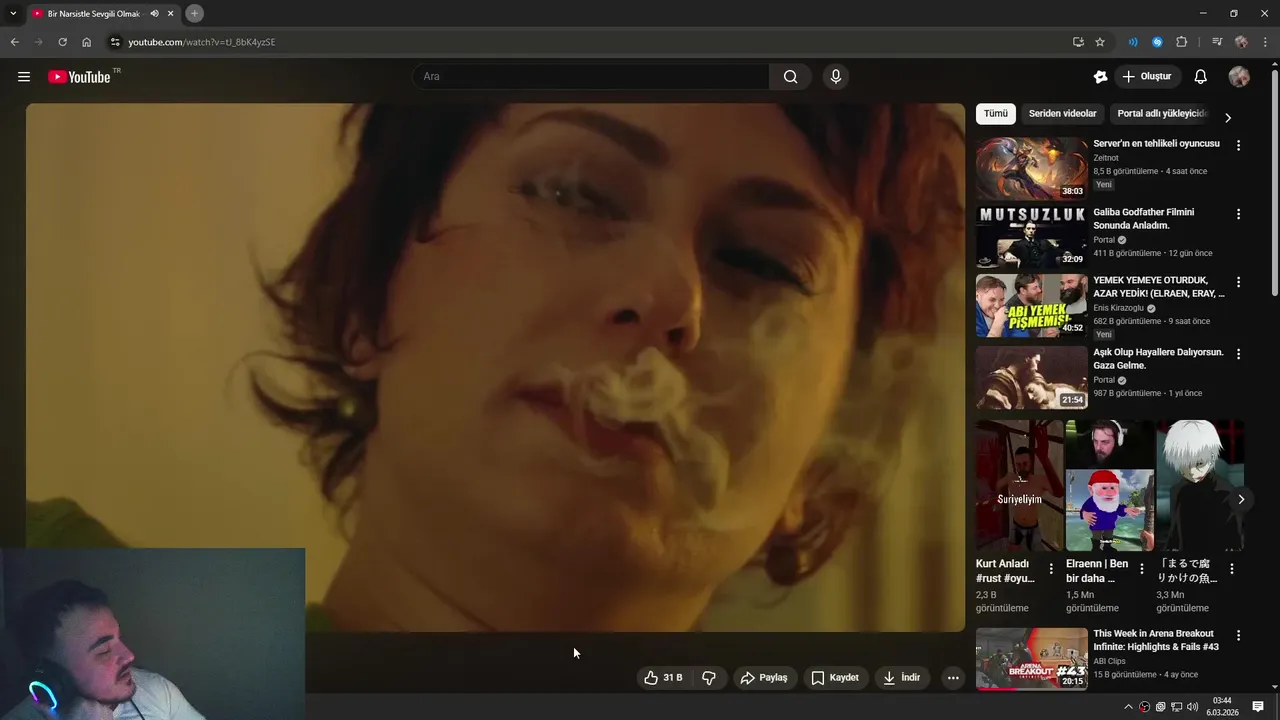The image size is (1280, 720).
Task: Open the YouTube guide hamburger menu
Action: [x=24, y=77]
